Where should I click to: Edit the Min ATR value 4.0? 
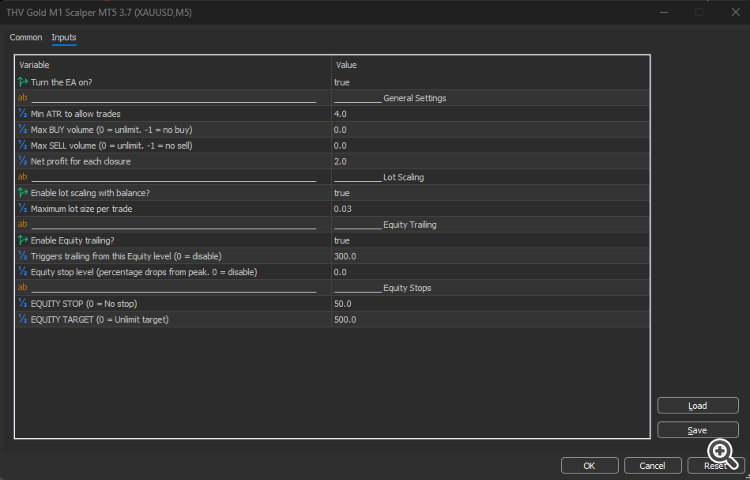tap(341, 114)
